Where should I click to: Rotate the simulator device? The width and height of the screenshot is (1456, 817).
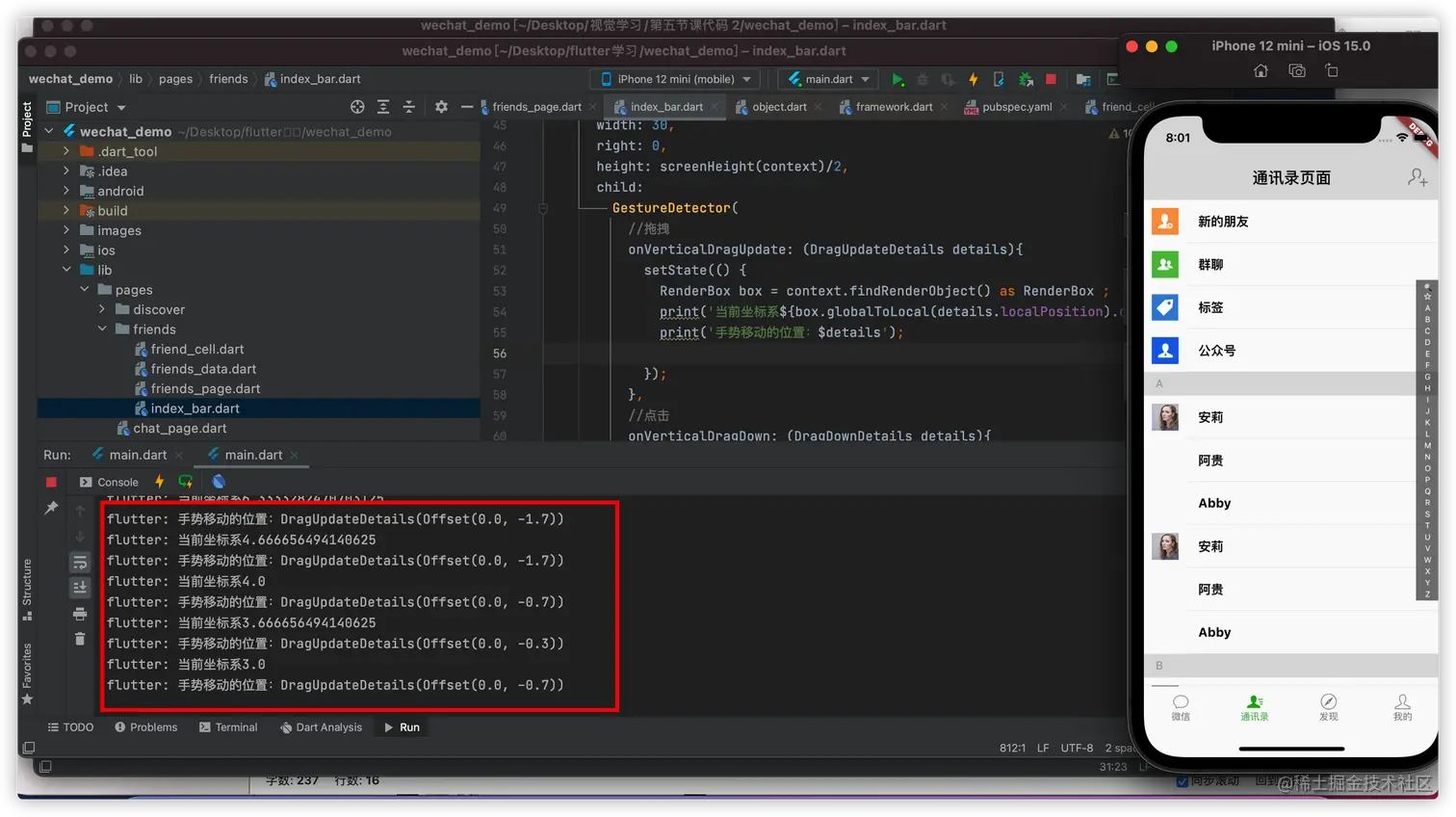[x=1332, y=70]
